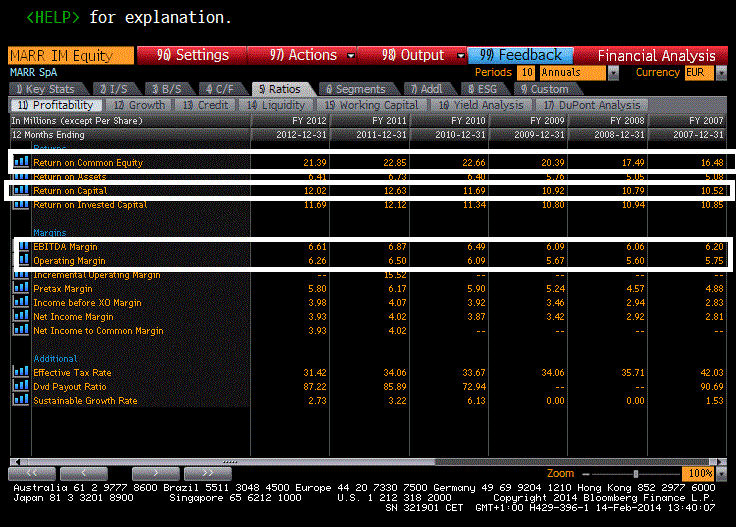
Task: Click the Additional section heading
Action: 55,359
